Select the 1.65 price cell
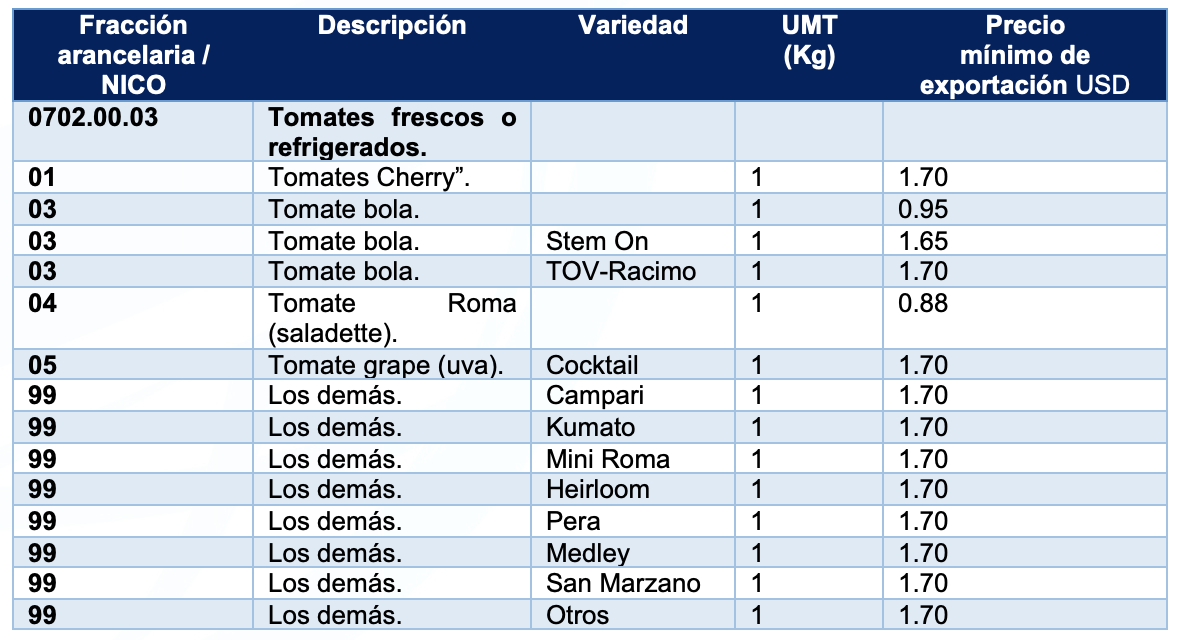Viewport: 1182px width, 640px height. click(x=1024, y=240)
